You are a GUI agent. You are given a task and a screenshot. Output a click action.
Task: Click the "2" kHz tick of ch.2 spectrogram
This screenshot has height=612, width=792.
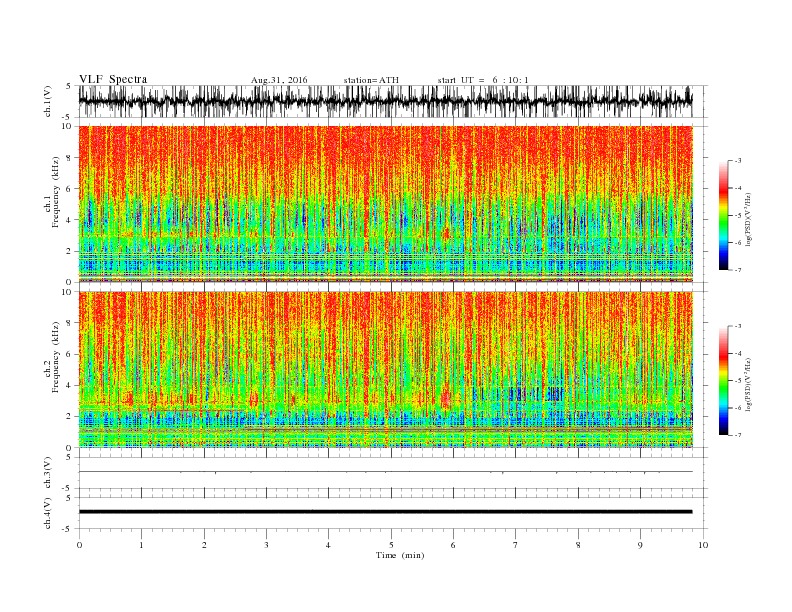click(x=70, y=417)
